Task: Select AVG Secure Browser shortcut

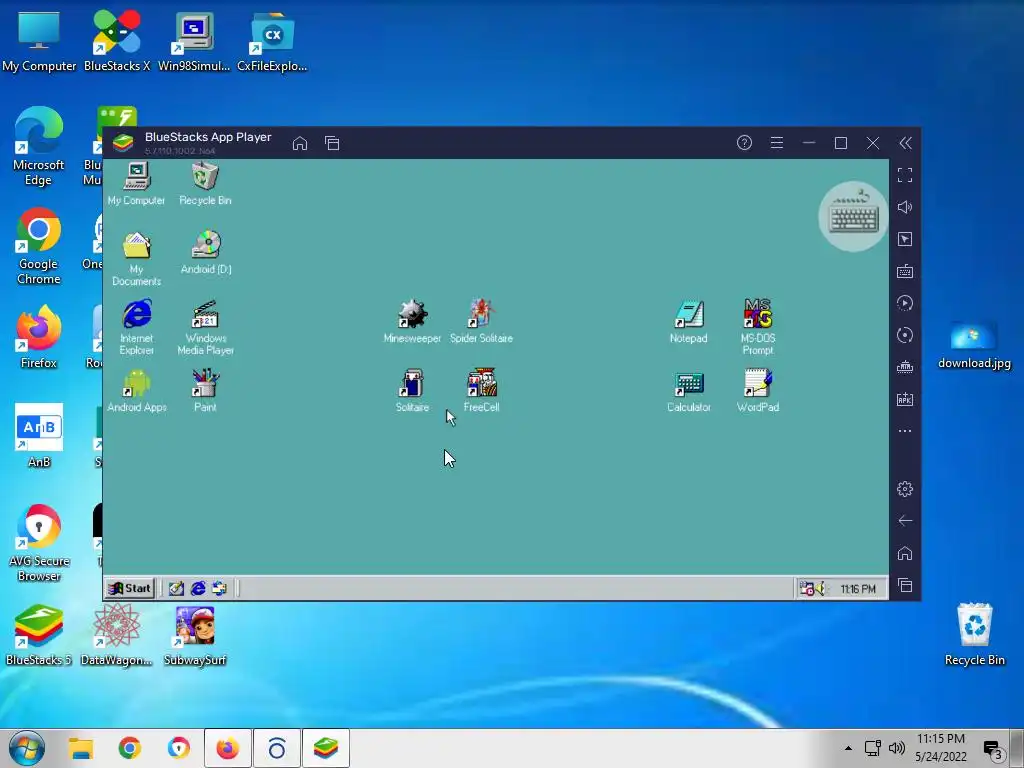Action: [39, 542]
